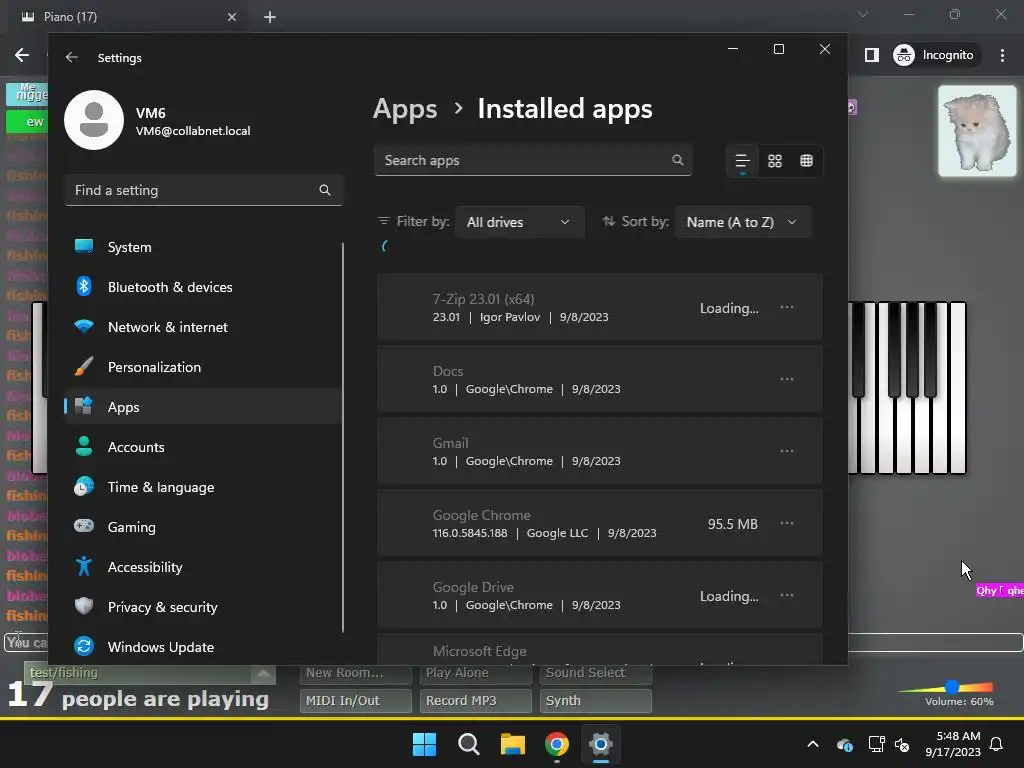Image resolution: width=1024 pixels, height=768 pixels.
Task: Switch installed apps to grid view
Action: (775, 161)
